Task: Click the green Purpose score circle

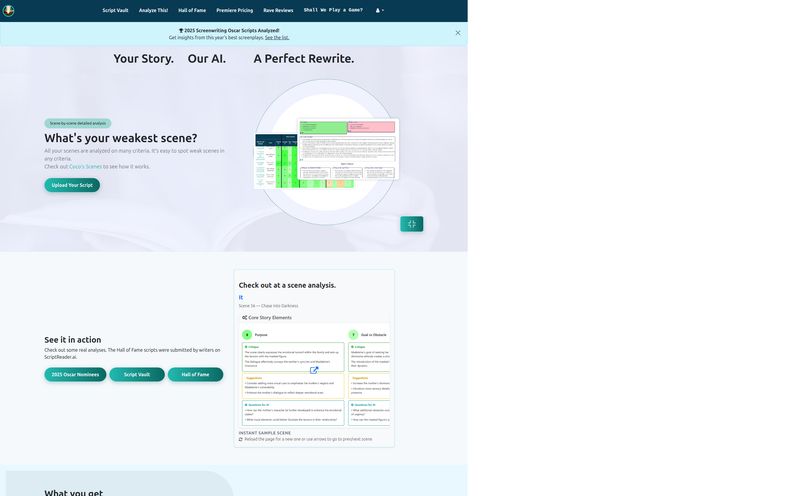Action: click(x=247, y=335)
